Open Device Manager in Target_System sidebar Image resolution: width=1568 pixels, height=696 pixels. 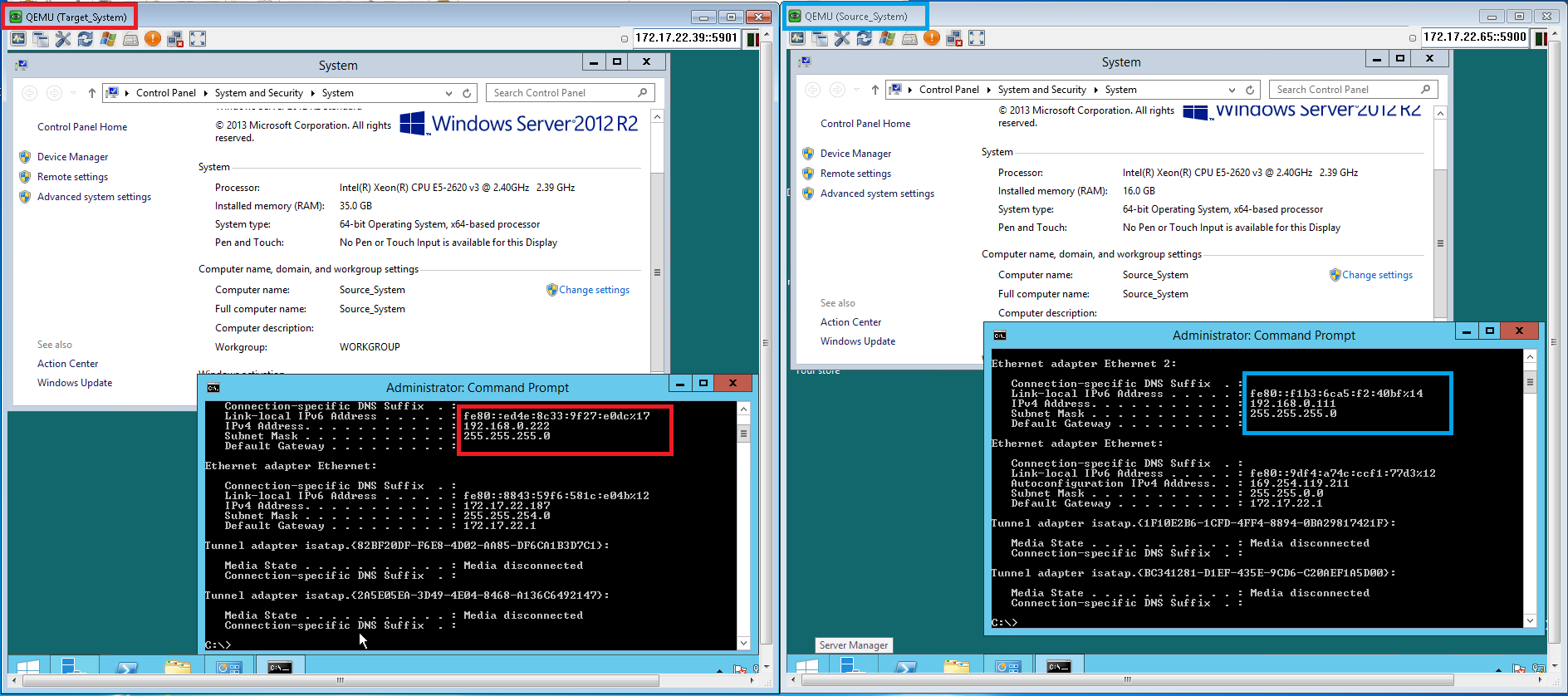(x=72, y=157)
